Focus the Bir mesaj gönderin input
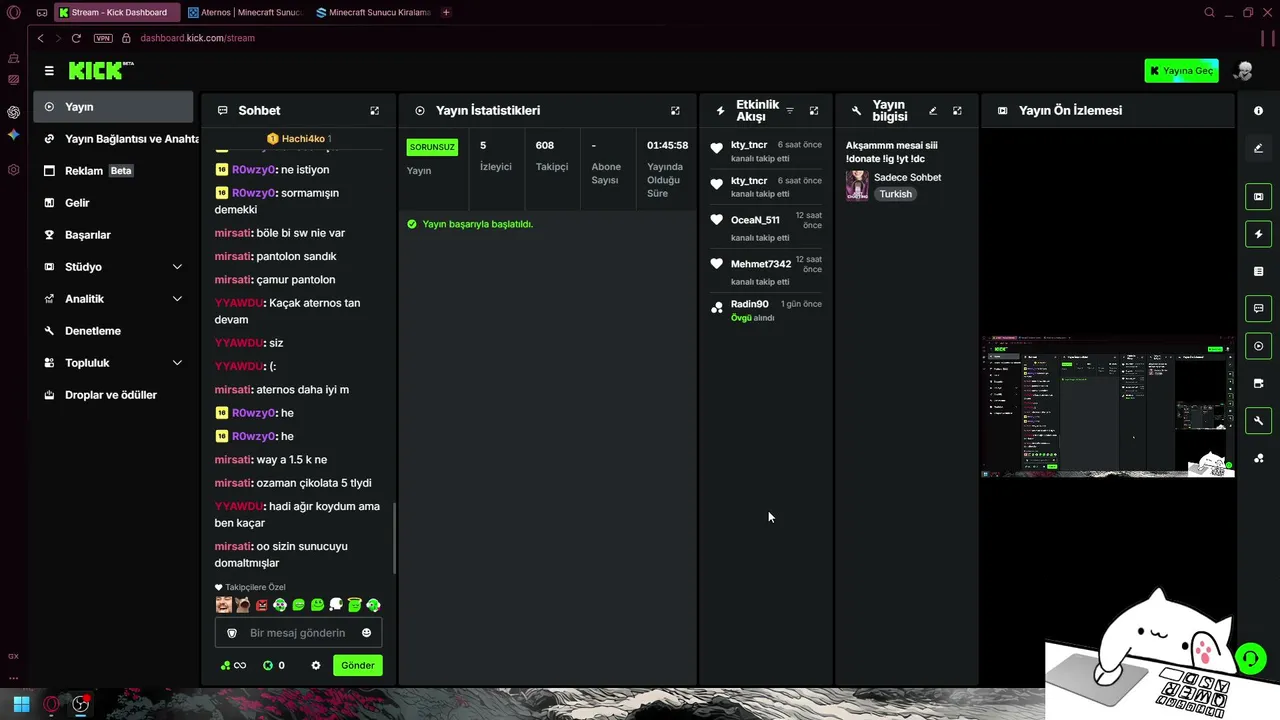The width and height of the screenshot is (1280, 720). (298, 633)
